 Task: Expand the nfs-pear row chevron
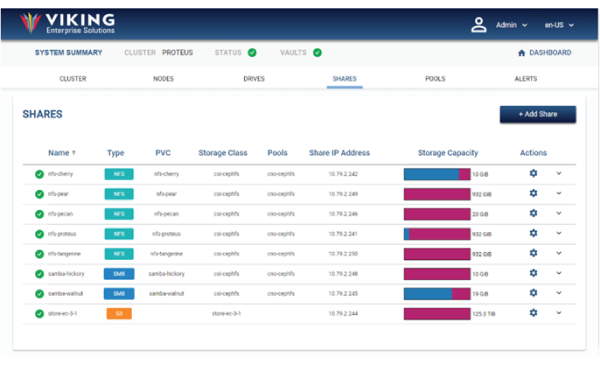click(x=559, y=193)
